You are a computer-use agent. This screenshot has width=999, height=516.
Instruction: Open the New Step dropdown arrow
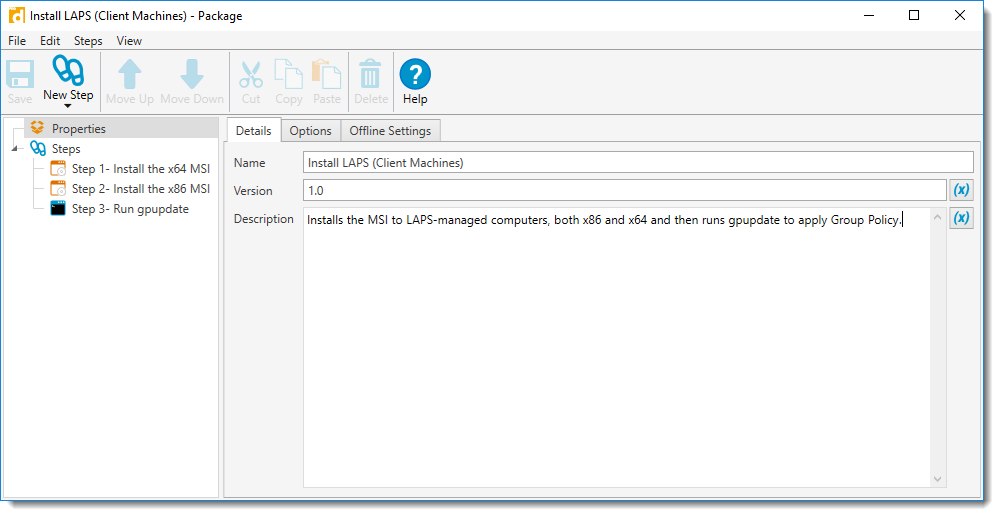pyautogui.click(x=68, y=106)
